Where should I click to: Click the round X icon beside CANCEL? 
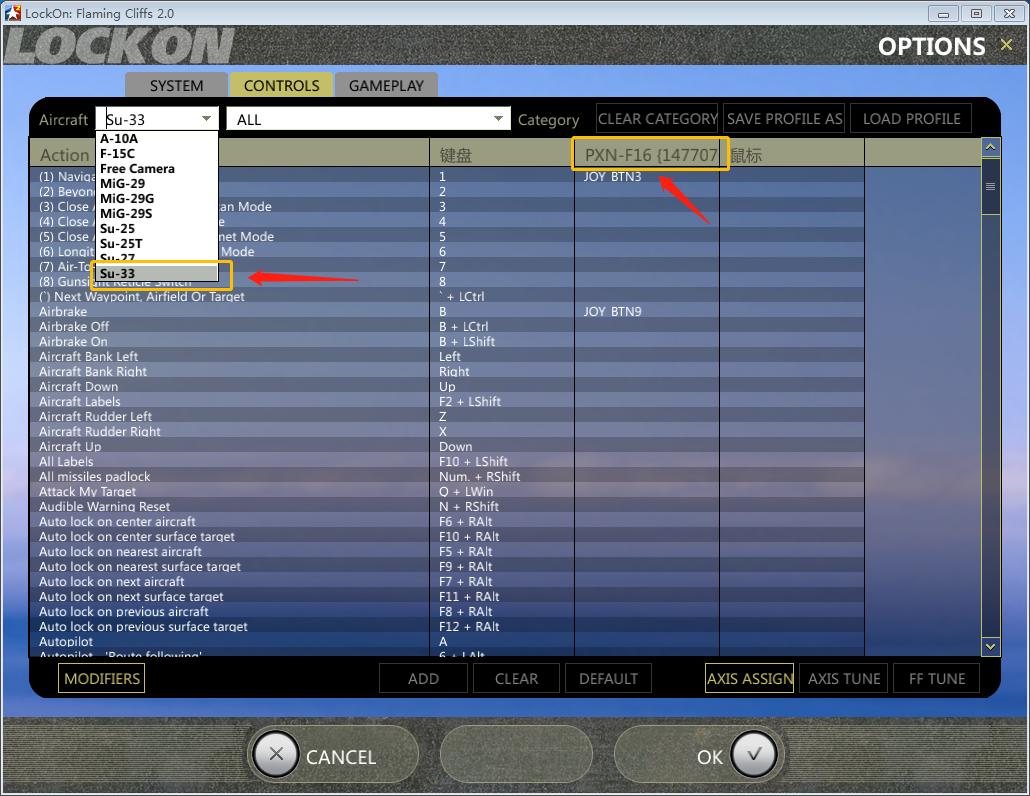pos(276,755)
